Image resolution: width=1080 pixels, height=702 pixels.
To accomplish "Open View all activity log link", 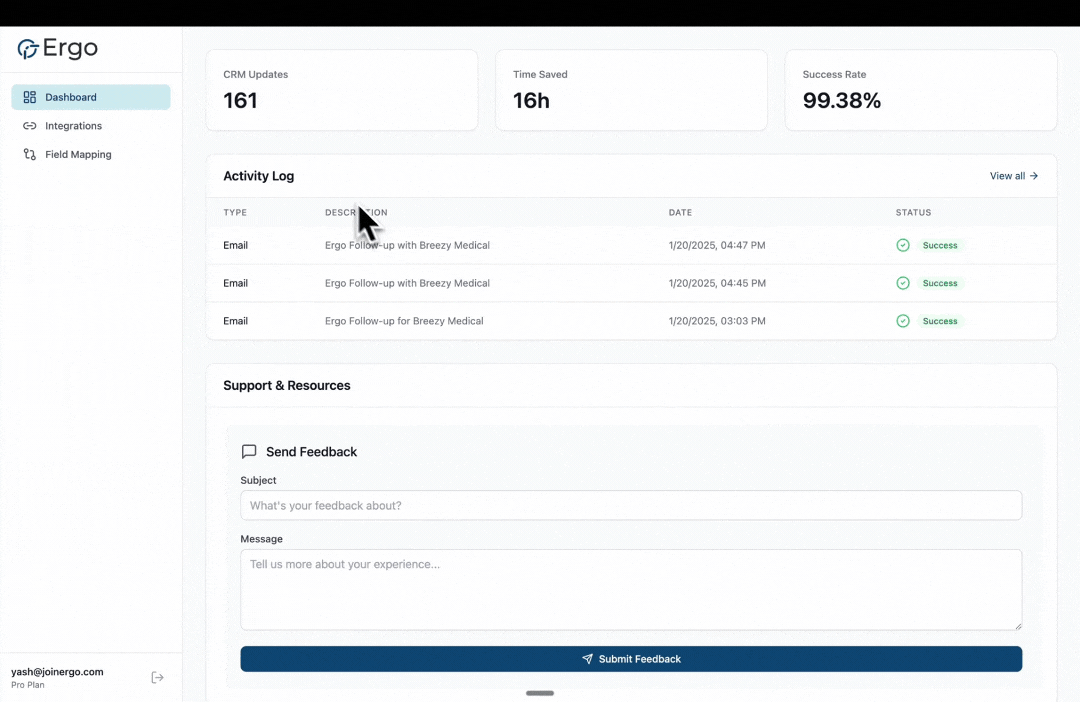I will (1013, 176).
